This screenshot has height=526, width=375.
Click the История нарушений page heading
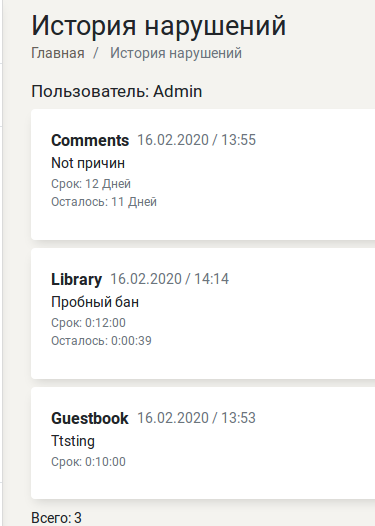coord(159,26)
